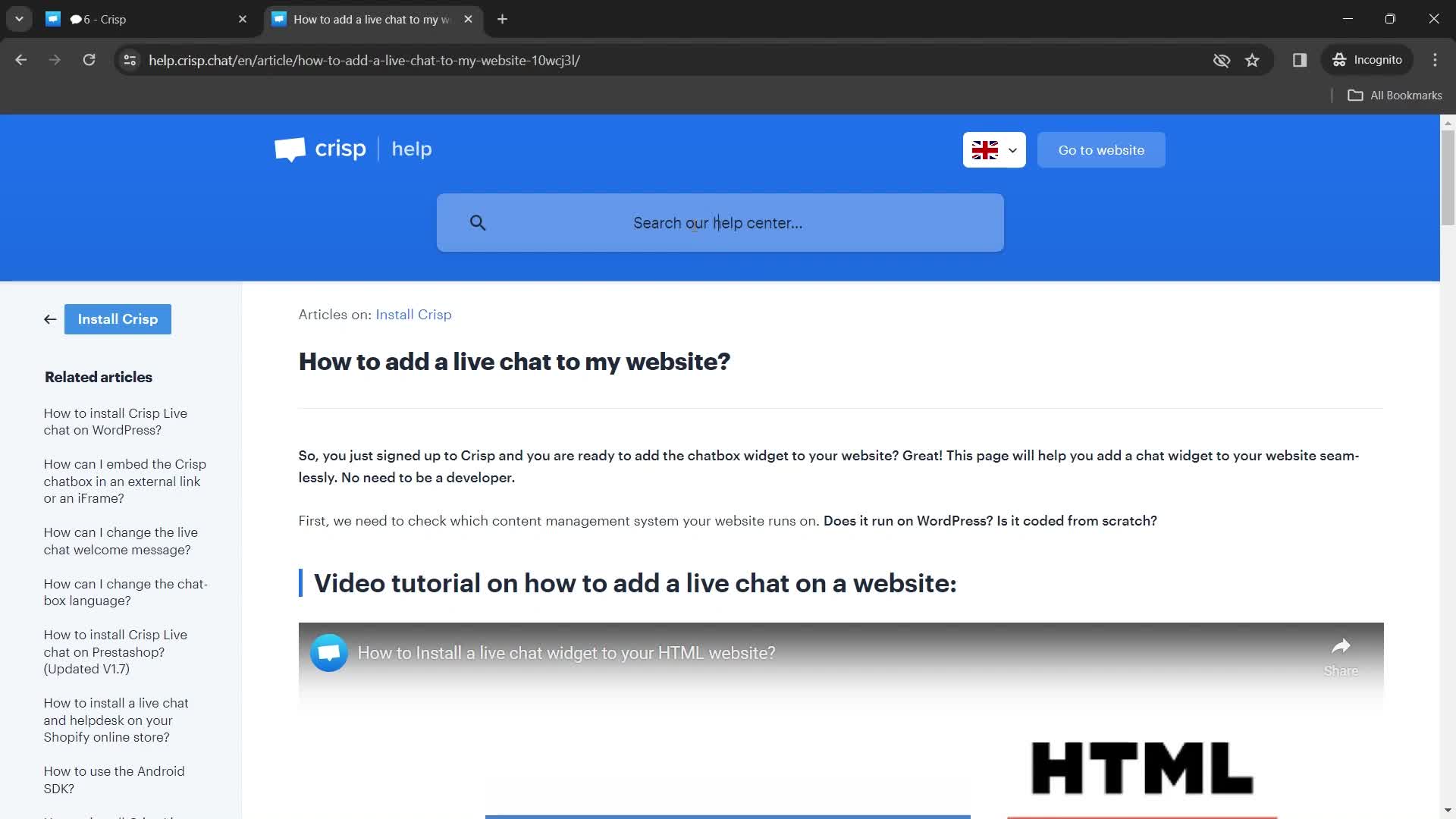This screenshot has height=819, width=1456.
Task: Click the new tab plus button
Action: tap(502, 19)
